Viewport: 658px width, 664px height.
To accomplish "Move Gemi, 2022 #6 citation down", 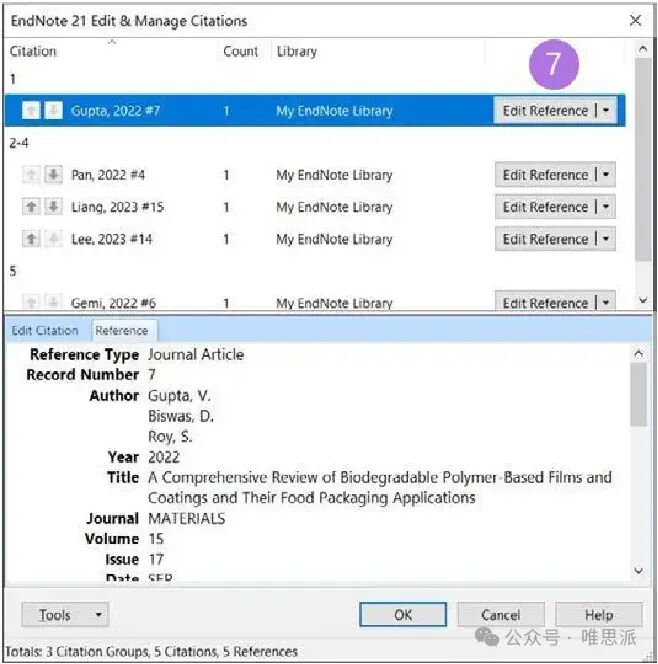I will (53, 302).
